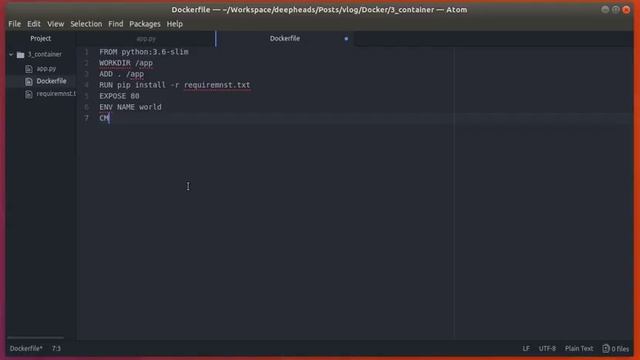Switch to the Dockerfile editor tab
Image resolution: width=640 pixels, height=360 pixels.
284,39
